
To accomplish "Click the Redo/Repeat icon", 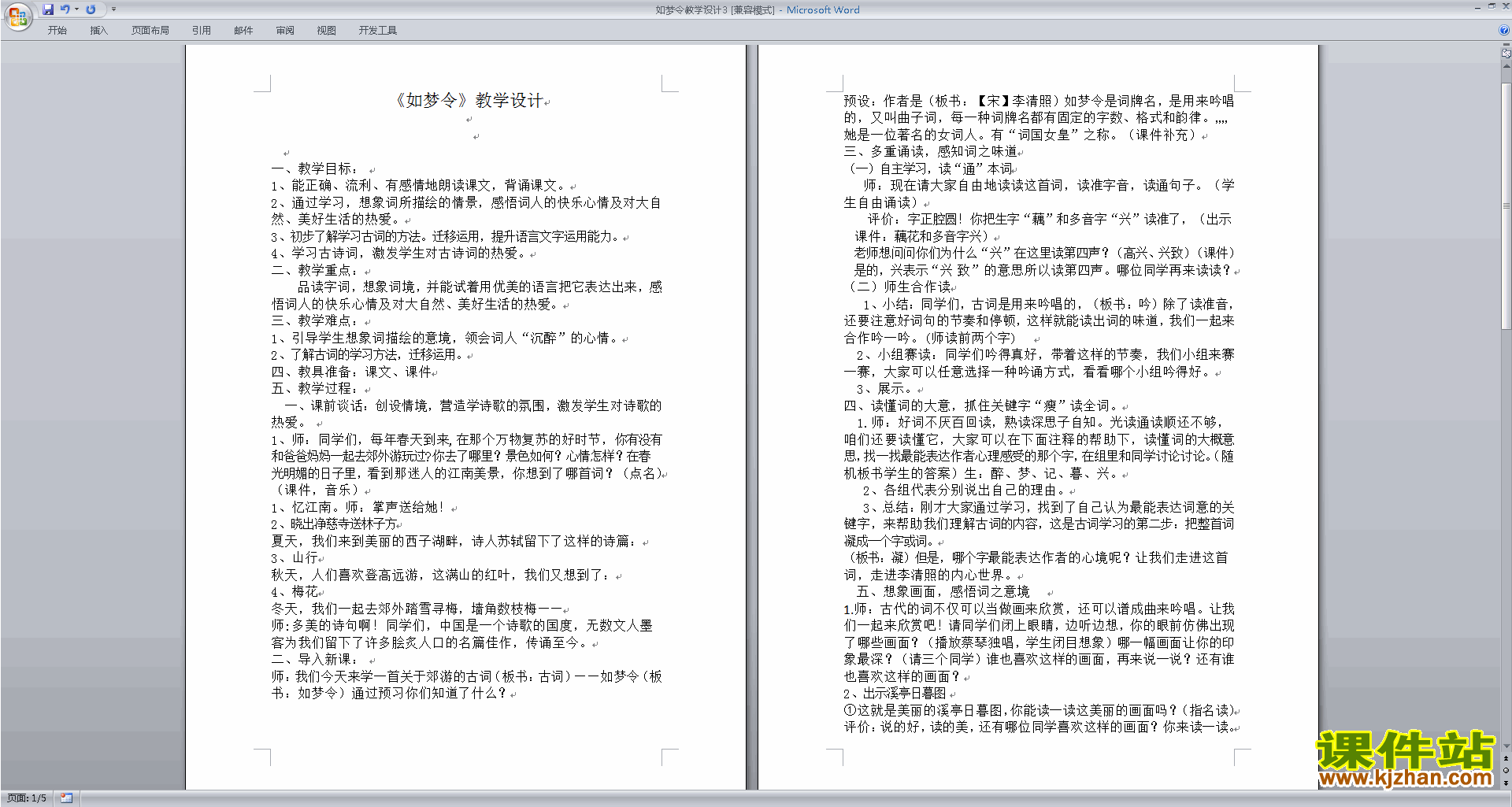I will tap(91, 9).
